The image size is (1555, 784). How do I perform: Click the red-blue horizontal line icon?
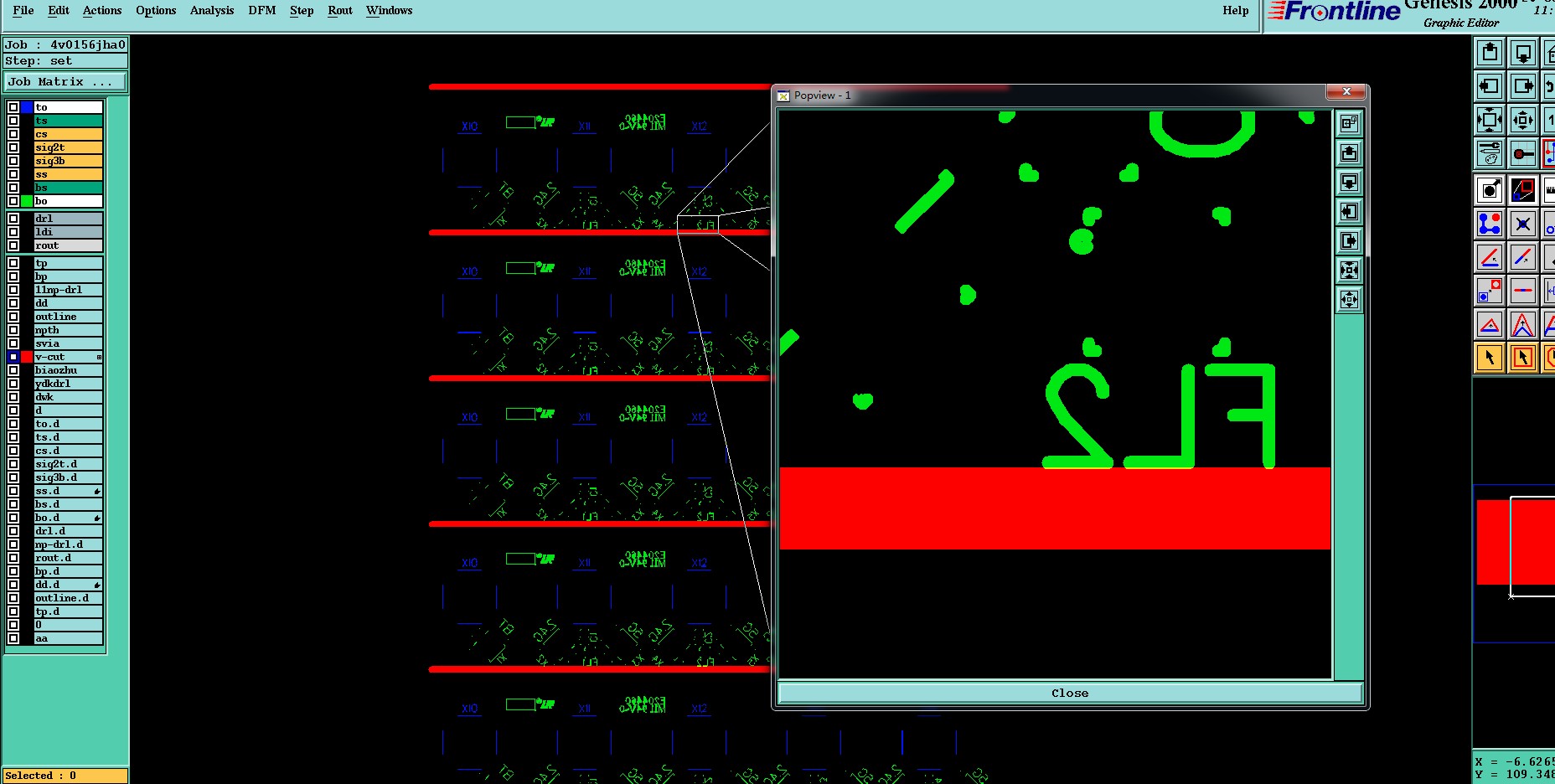click(1523, 291)
